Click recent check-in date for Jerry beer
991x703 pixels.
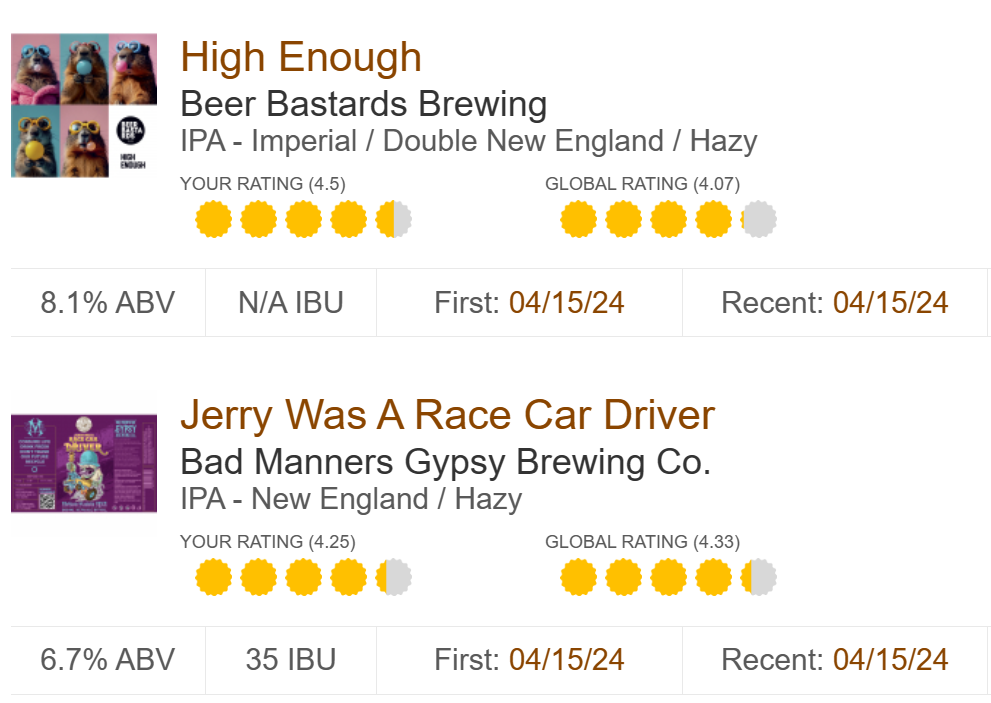[x=890, y=660]
